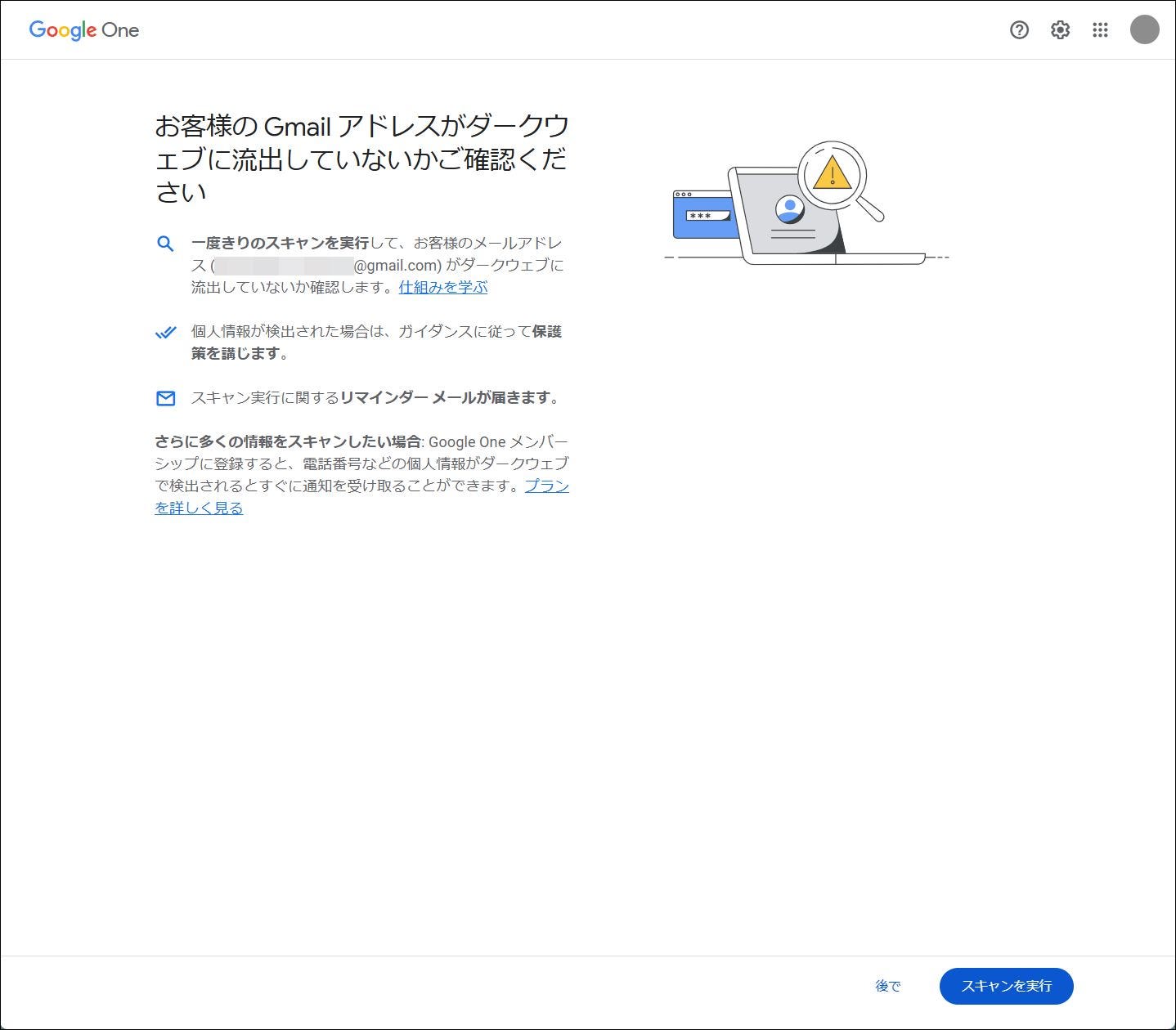Viewport: 1176px width, 1030px height.
Task: Click the magnifier search icon beside scan description
Action: [x=165, y=244]
